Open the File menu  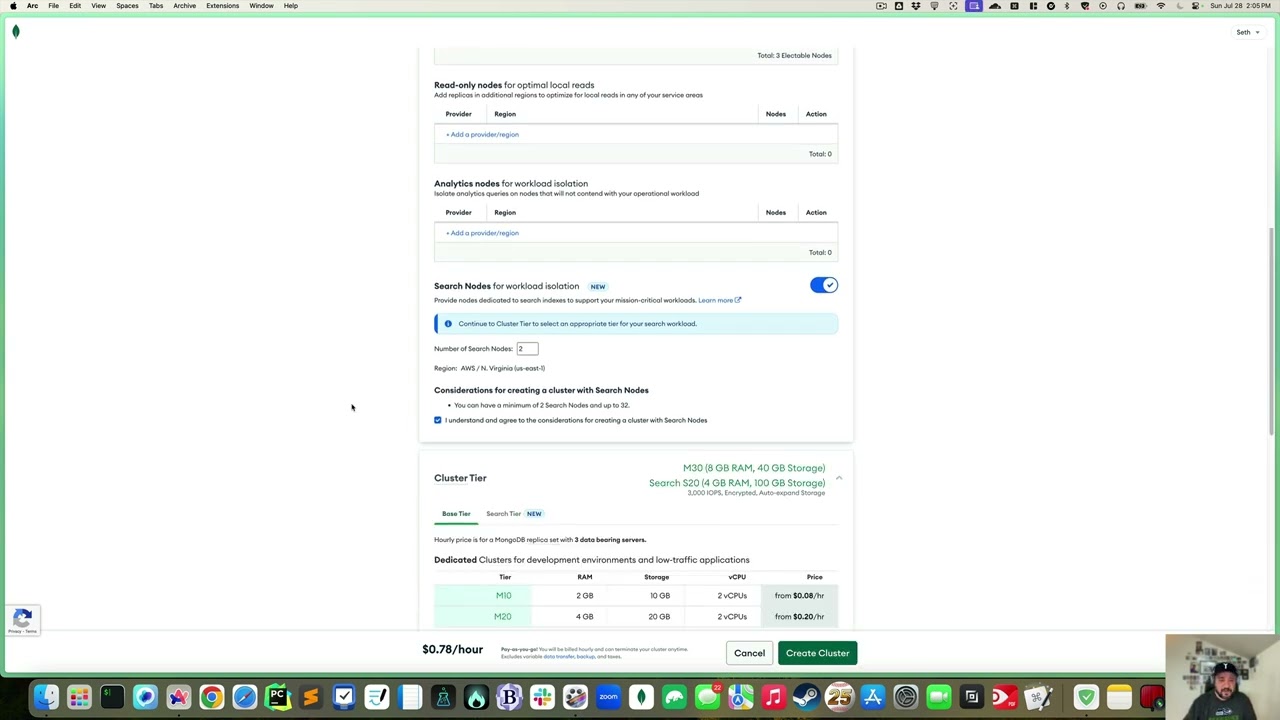click(53, 6)
